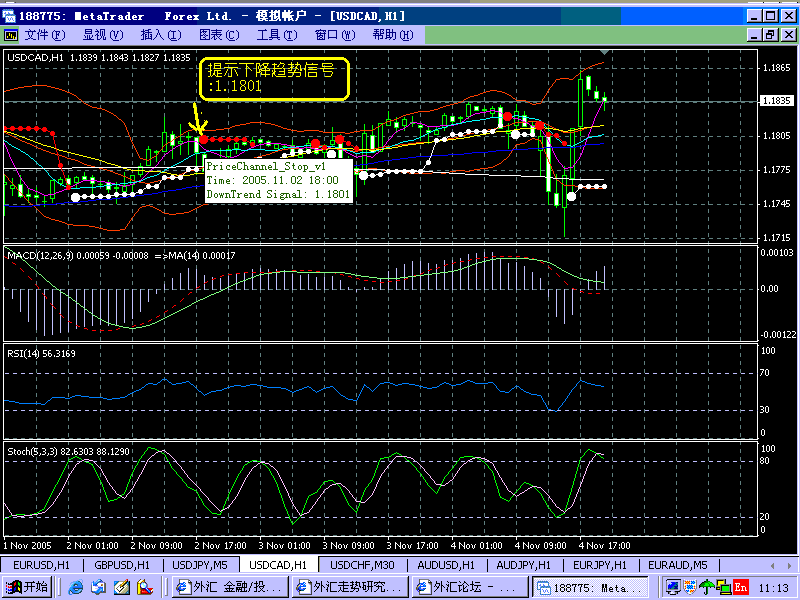Click the monitor icon in system tray
This screenshot has height=600, width=800.
(672, 587)
